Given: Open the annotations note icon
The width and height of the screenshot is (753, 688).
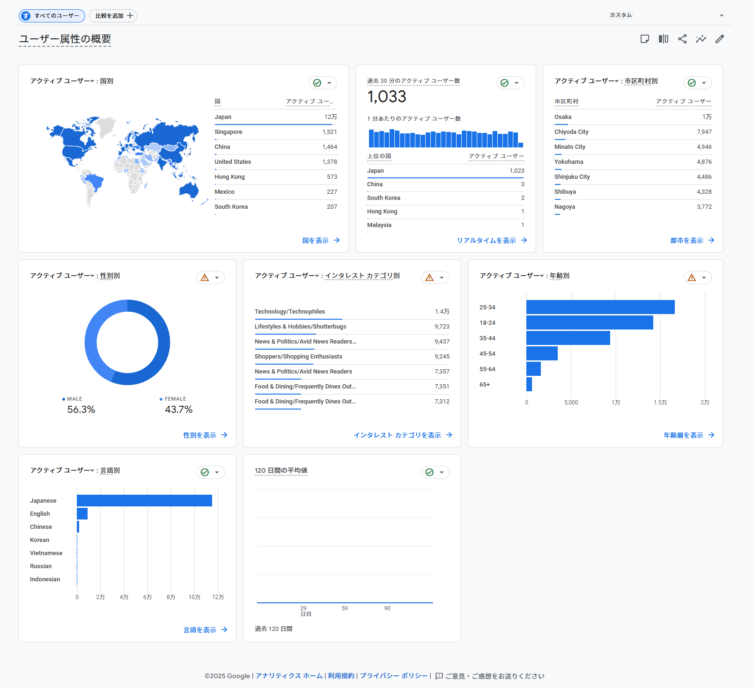Looking at the screenshot, I should tap(645, 39).
